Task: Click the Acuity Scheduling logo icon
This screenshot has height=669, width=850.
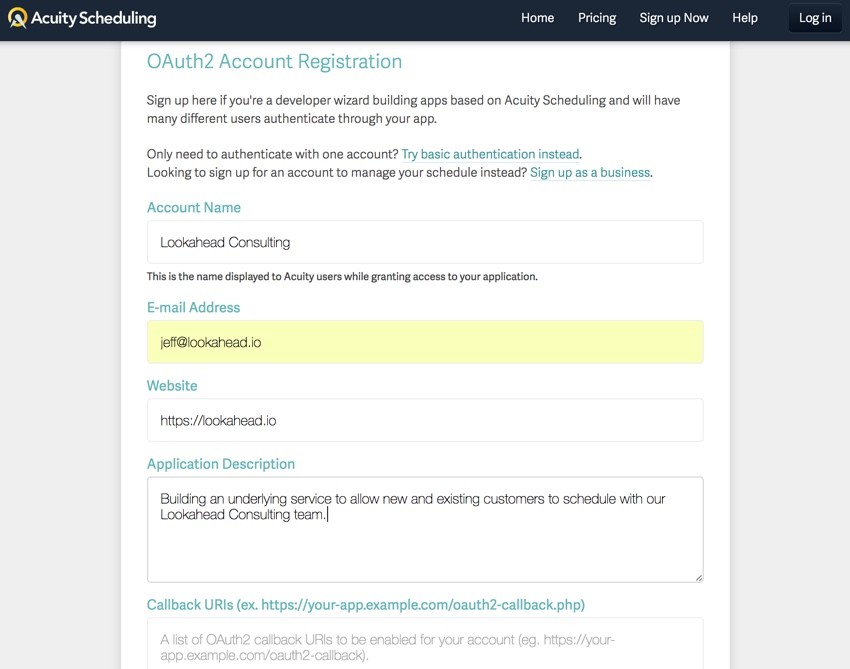Action: point(17,18)
